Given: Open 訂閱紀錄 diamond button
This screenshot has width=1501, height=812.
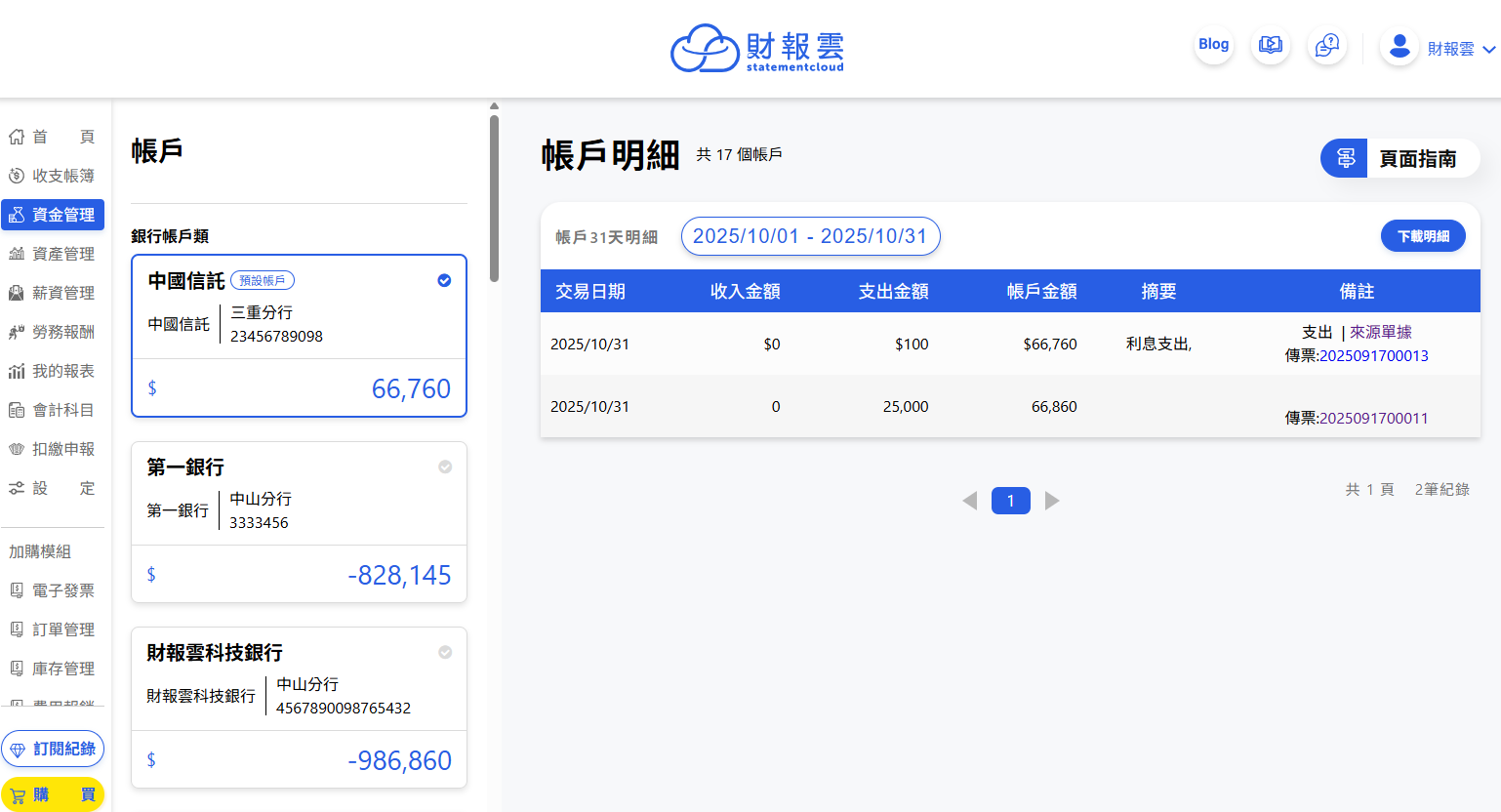Looking at the screenshot, I should pyautogui.click(x=53, y=749).
